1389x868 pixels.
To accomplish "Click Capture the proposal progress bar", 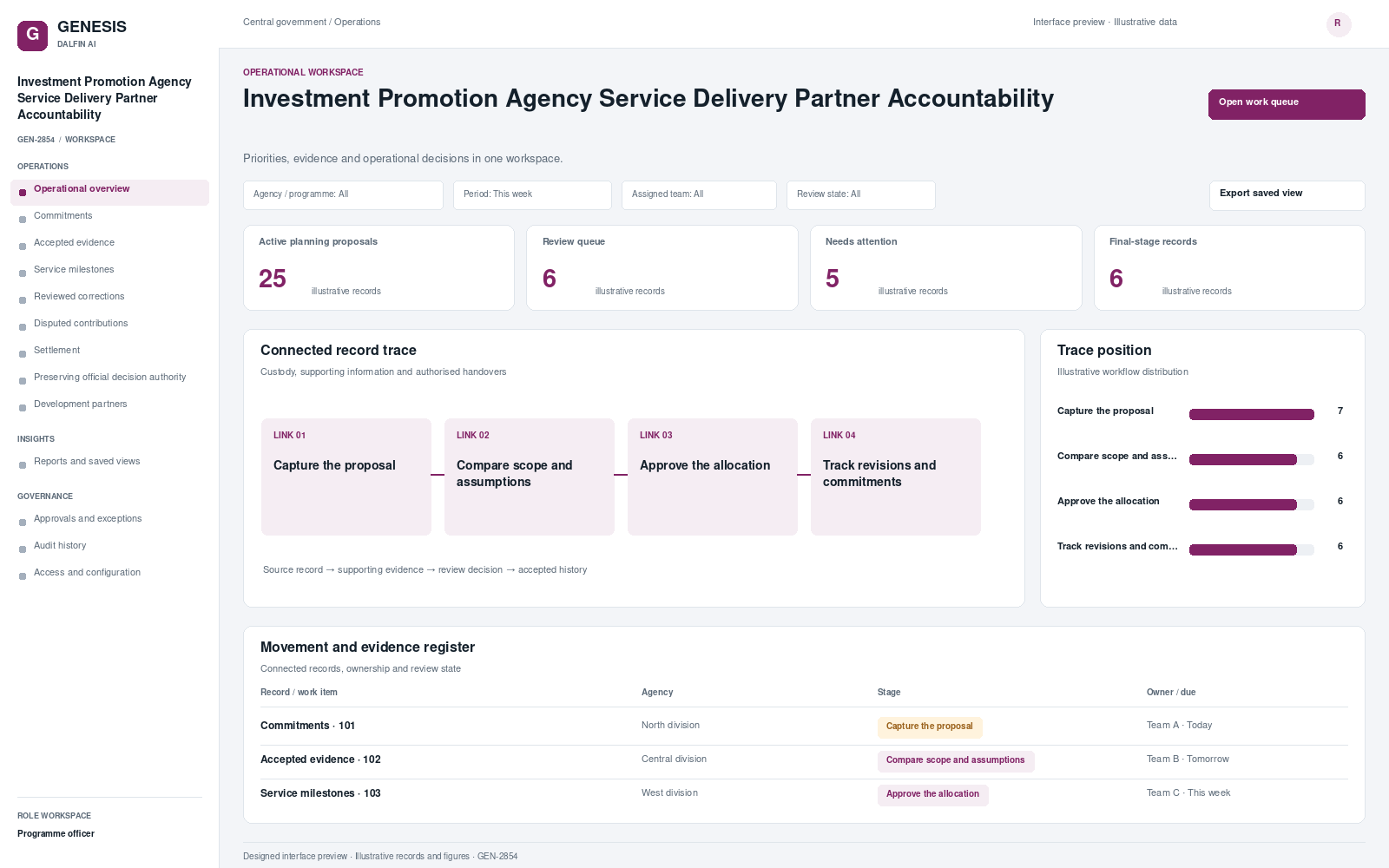I will (x=1252, y=415).
